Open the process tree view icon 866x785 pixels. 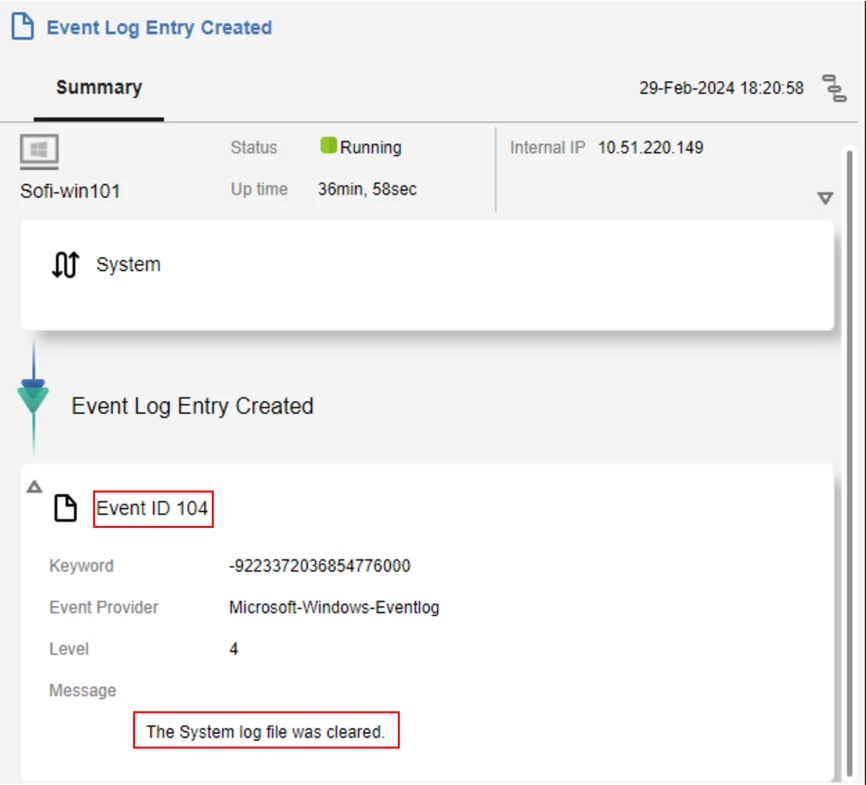click(x=834, y=88)
